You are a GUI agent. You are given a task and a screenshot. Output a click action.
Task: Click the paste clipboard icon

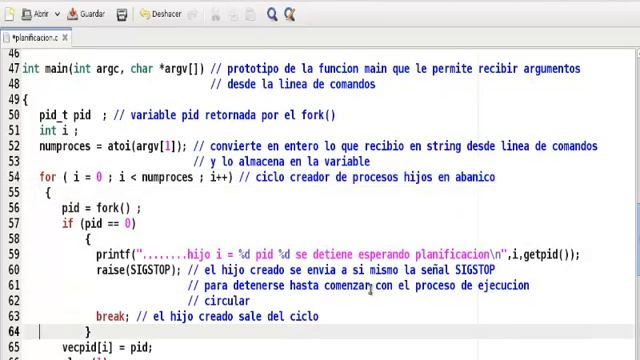pyautogui.click(x=250, y=15)
